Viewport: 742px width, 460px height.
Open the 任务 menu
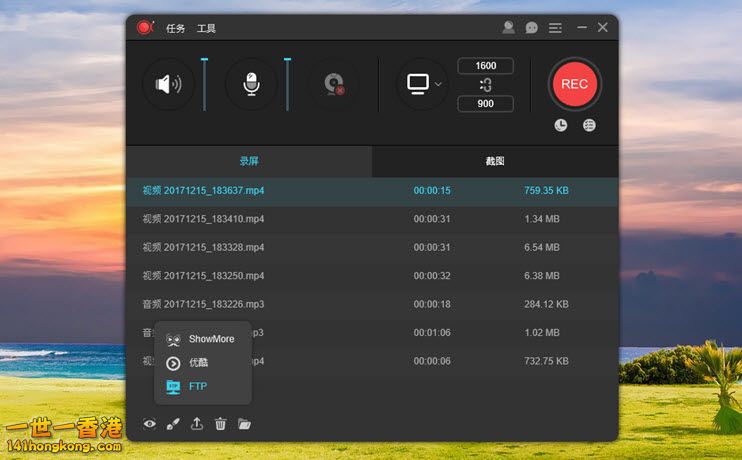click(175, 28)
